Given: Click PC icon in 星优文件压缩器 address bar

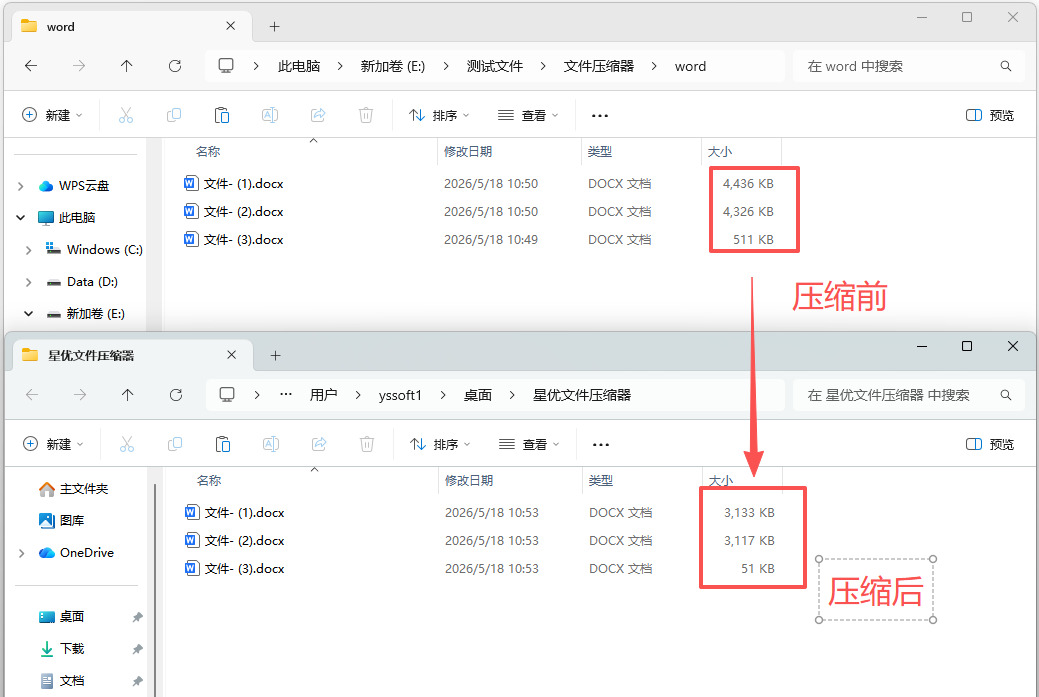Looking at the screenshot, I should pos(227,395).
